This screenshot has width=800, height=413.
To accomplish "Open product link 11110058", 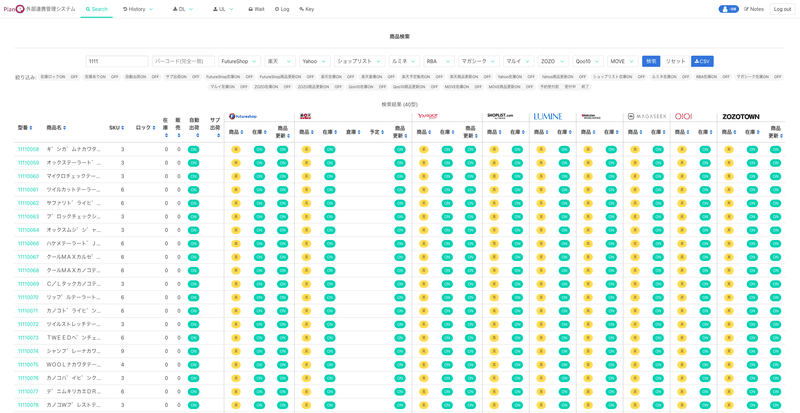I will pos(28,150).
